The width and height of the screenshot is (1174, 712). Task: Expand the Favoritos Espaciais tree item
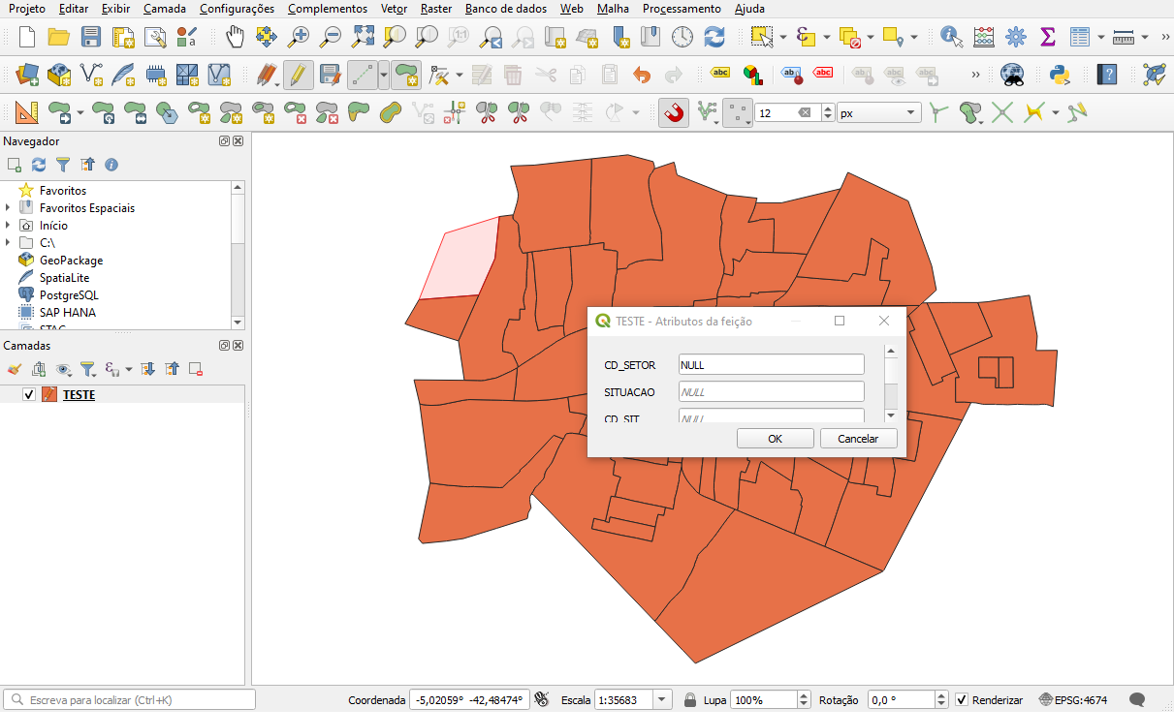pos(8,208)
